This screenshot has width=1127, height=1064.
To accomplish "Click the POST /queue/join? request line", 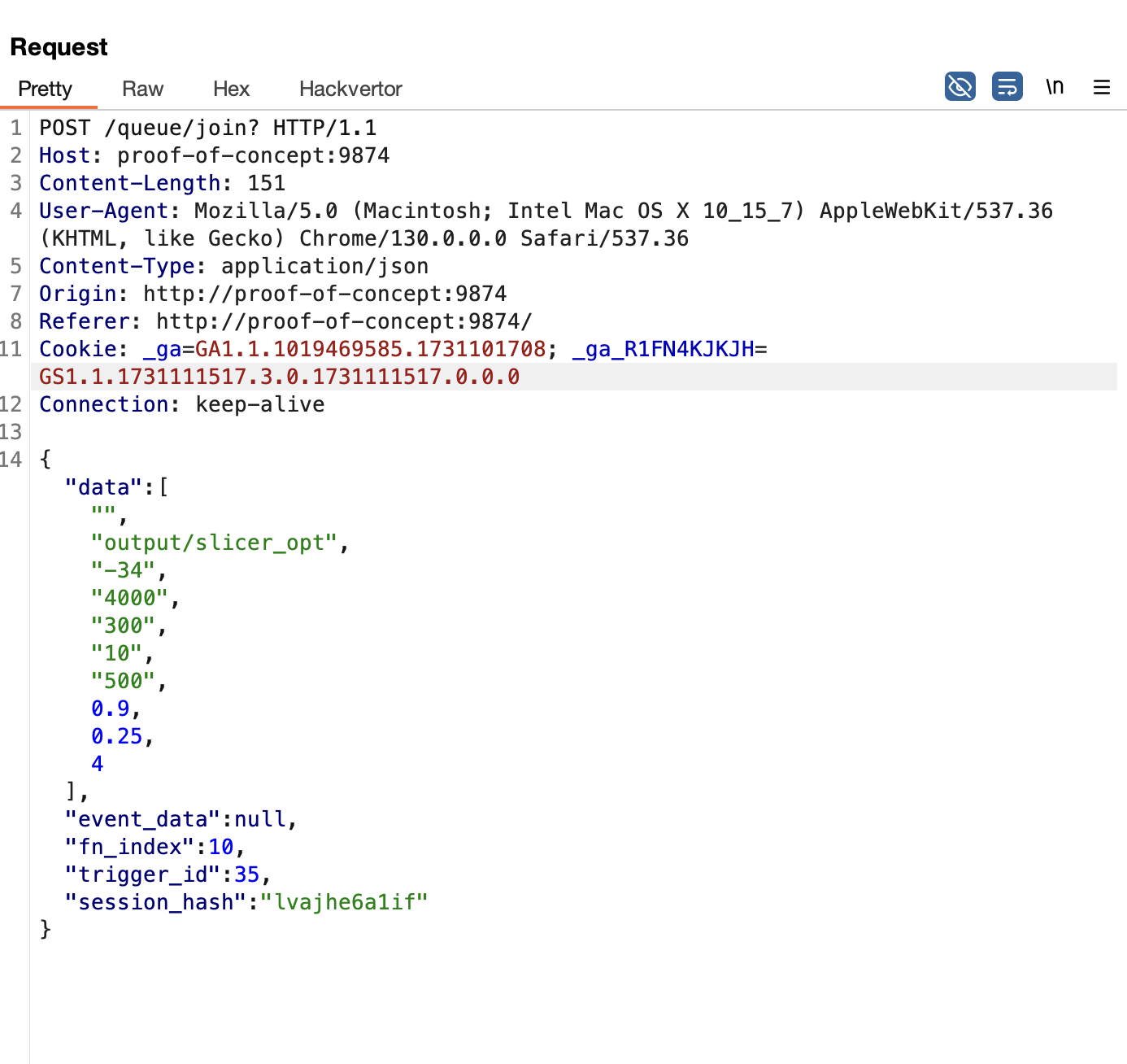I will point(208,128).
